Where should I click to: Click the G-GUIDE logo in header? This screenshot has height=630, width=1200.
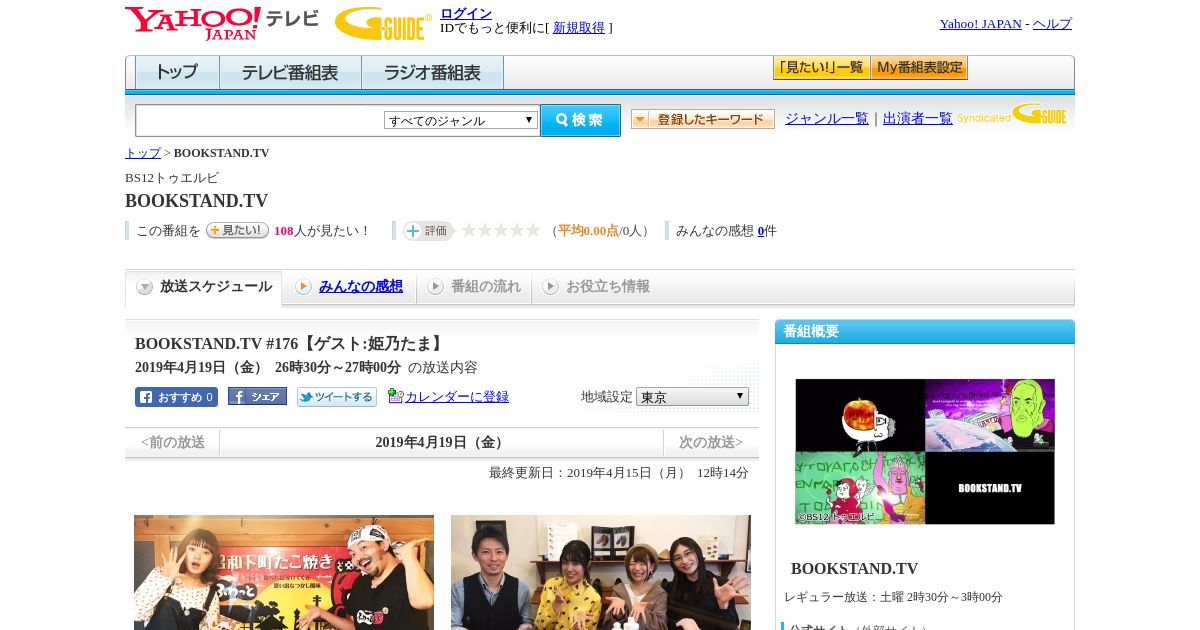383,23
